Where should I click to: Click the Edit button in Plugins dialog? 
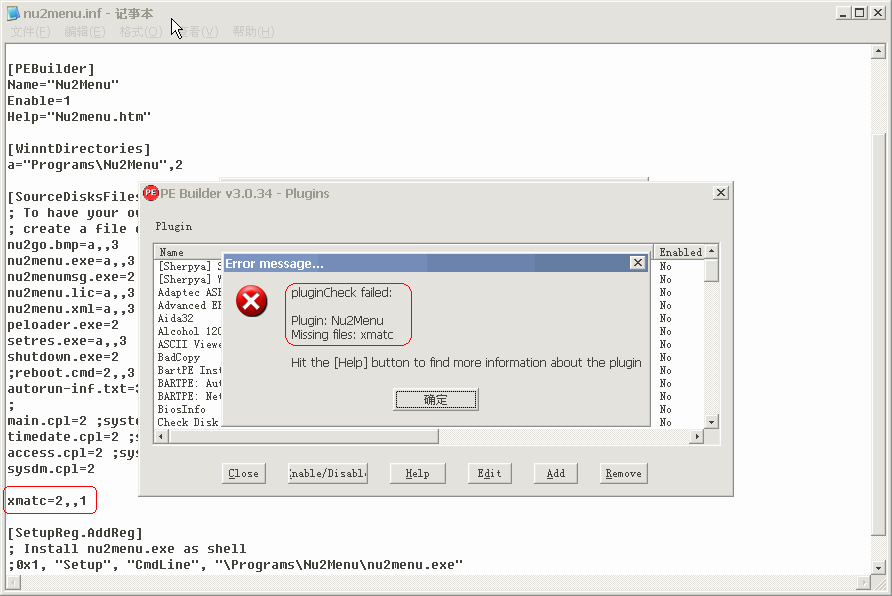click(489, 473)
